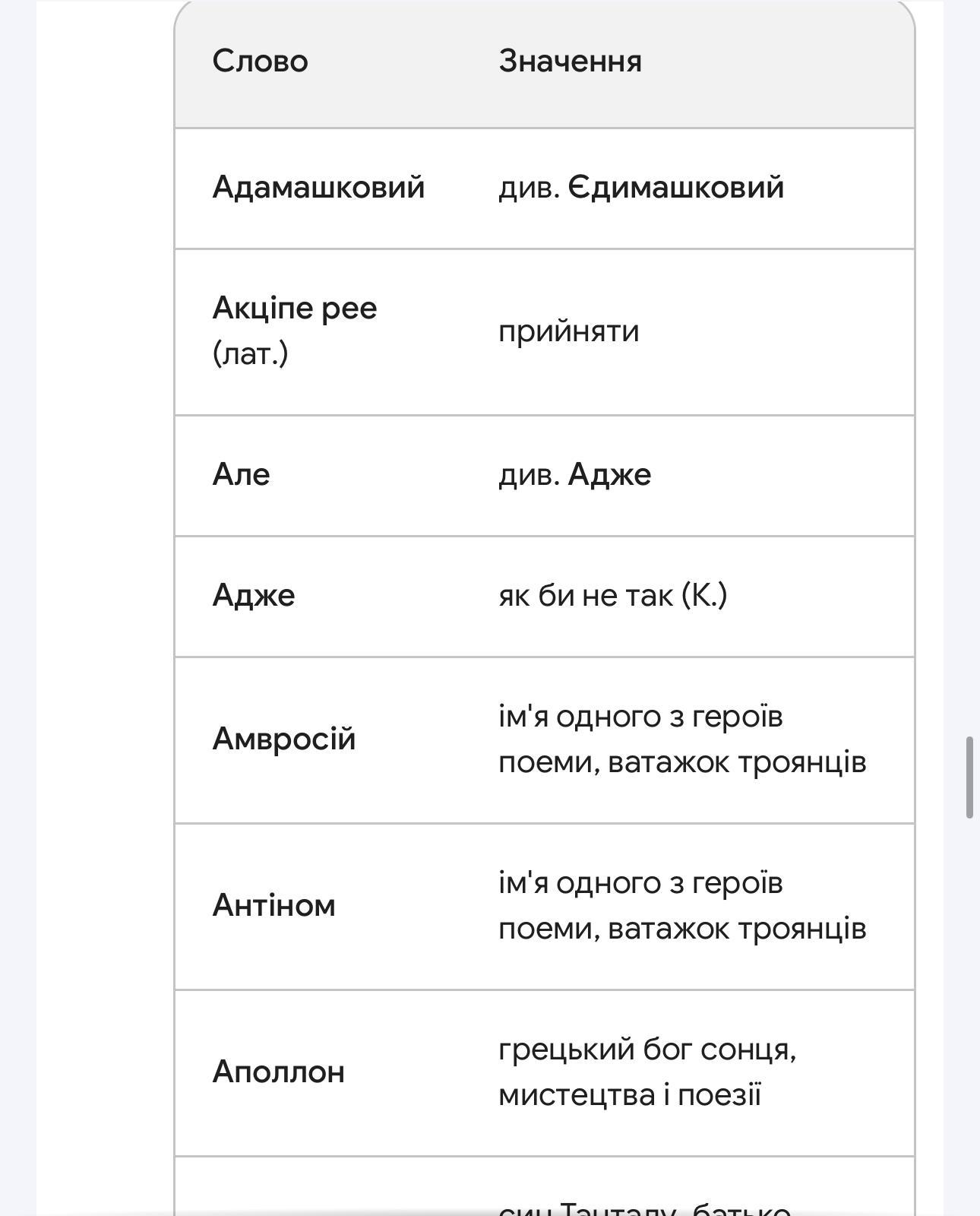Click the description beside Антіном
This screenshot has width=980, height=1216.
pos(681,905)
